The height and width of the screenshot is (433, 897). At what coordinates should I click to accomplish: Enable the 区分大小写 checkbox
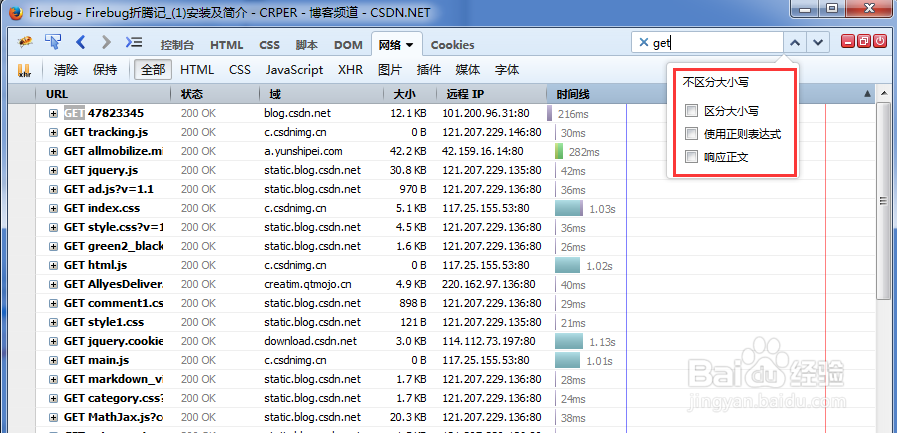tap(692, 111)
